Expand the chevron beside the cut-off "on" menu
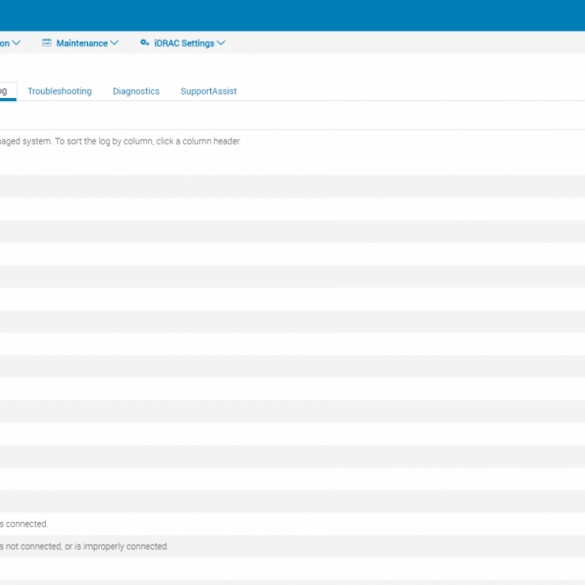 [x=16, y=43]
